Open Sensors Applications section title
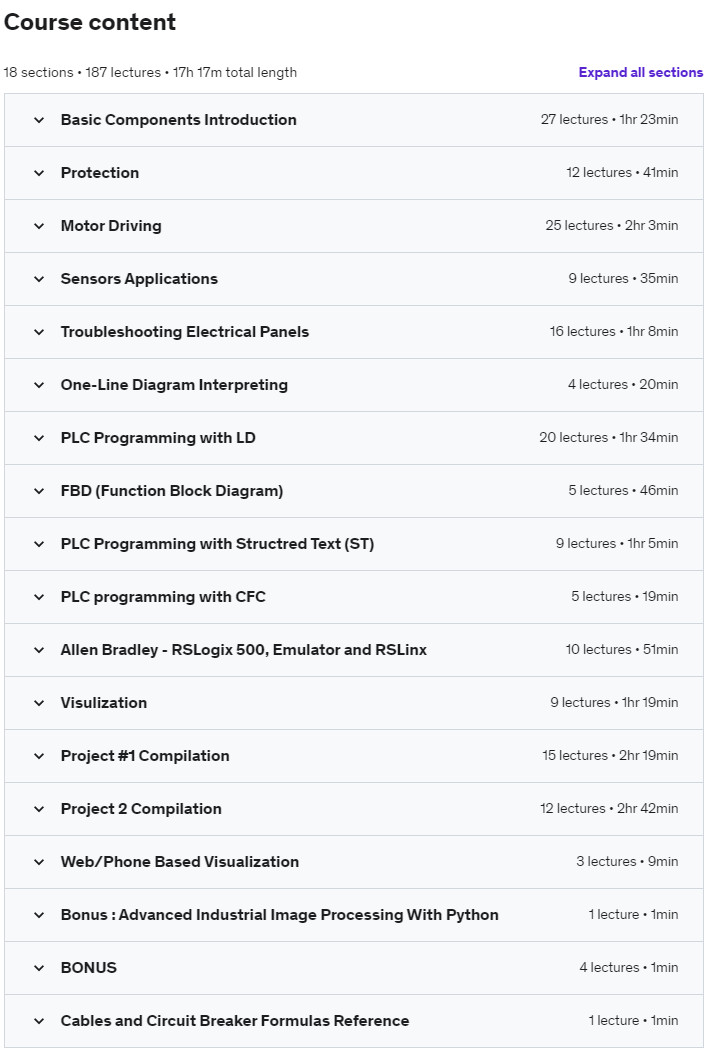Image resolution: width=709 pixels, height=1050 pixels. (139, 279)
